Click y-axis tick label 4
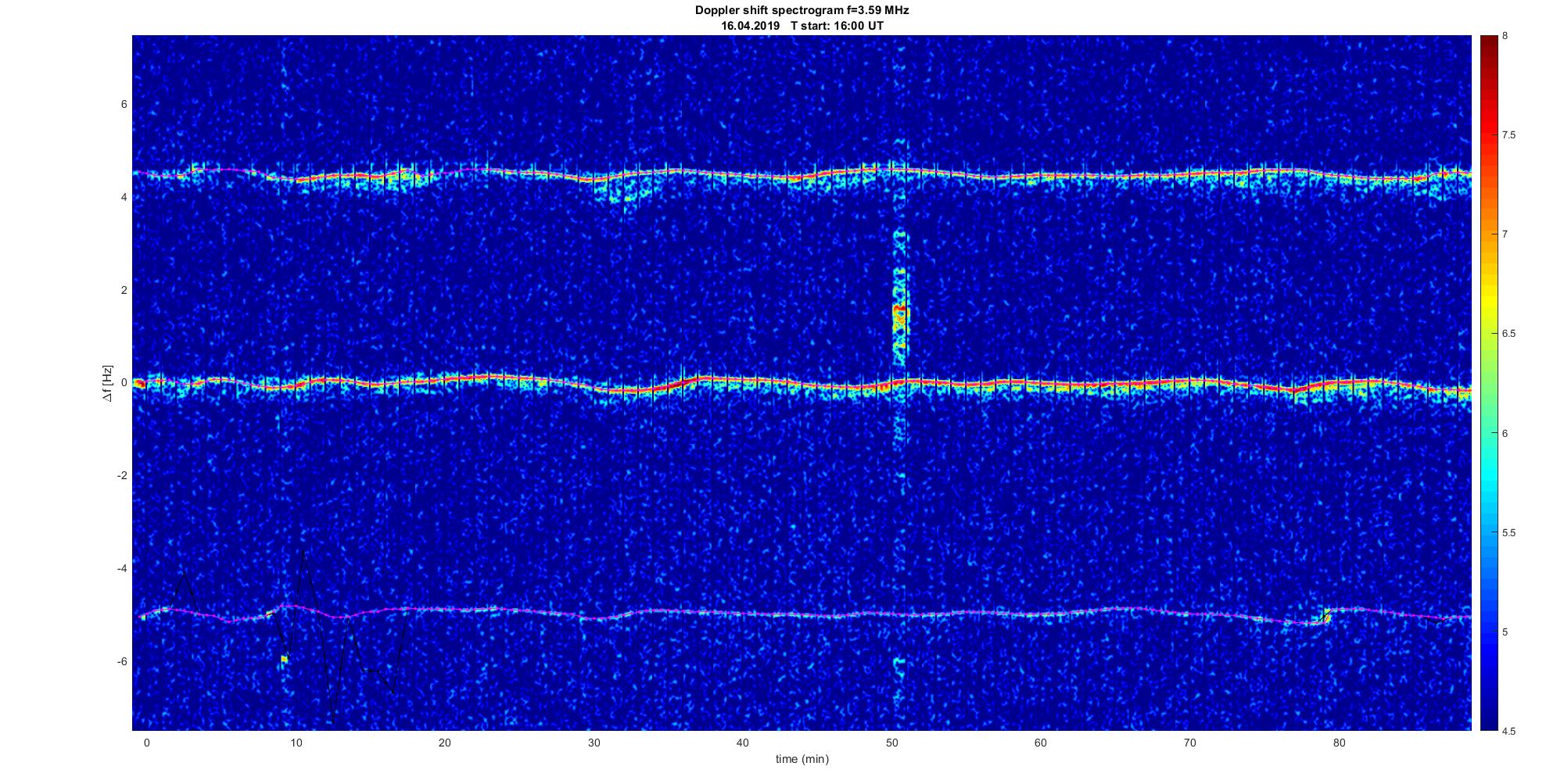The image size is (1564, 784). 124,198
